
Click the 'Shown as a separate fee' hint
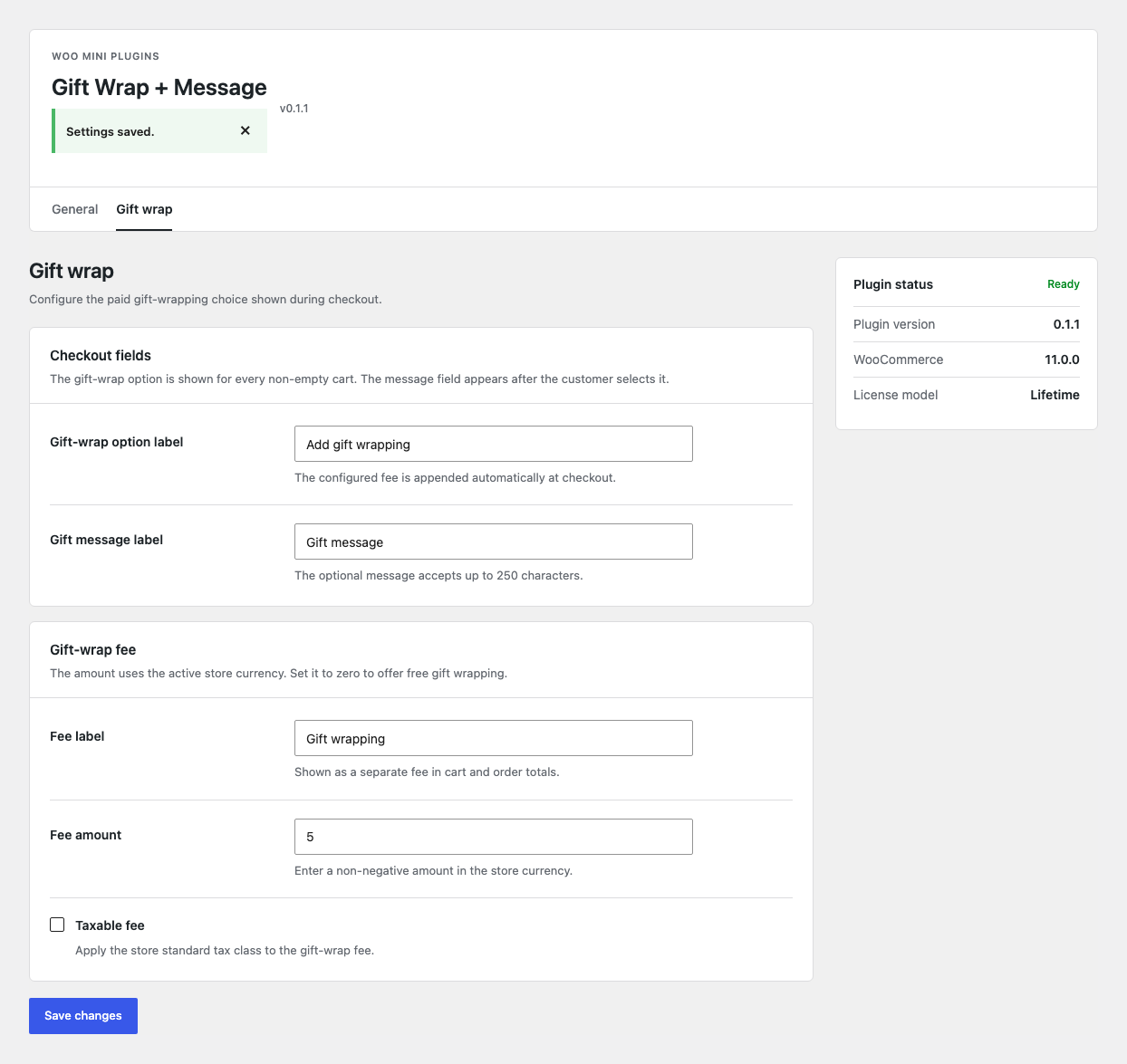point(427,772)
